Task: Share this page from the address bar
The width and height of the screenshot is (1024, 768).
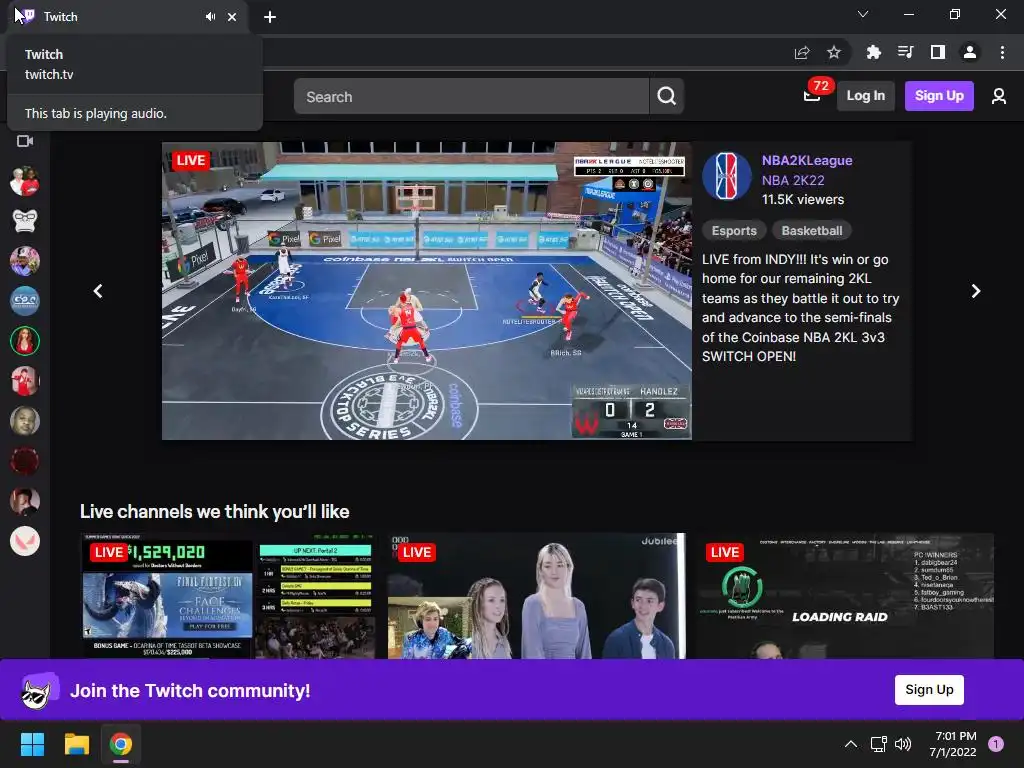Action: tap(802, 52)
